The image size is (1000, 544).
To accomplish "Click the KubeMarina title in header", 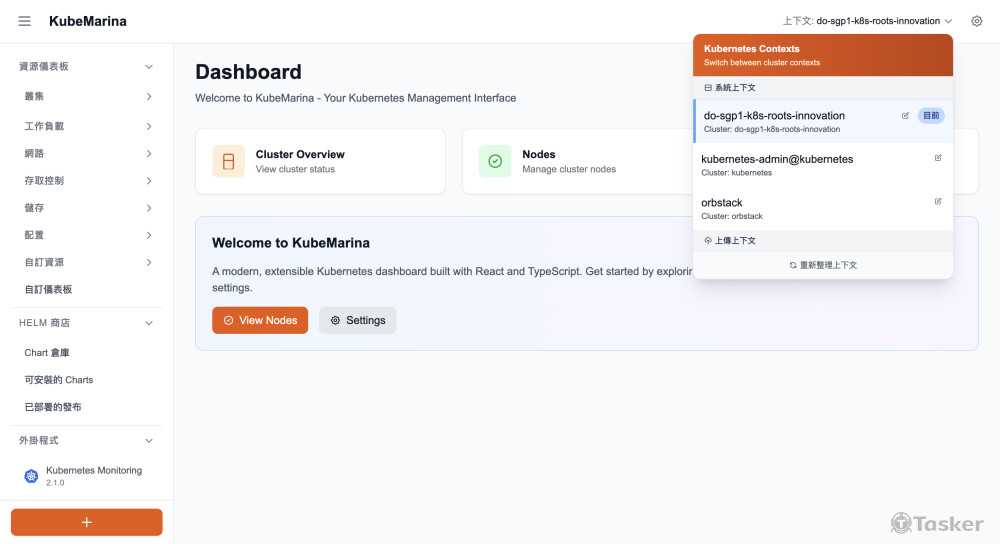I will pyautogui.click(x=88, y=21).
